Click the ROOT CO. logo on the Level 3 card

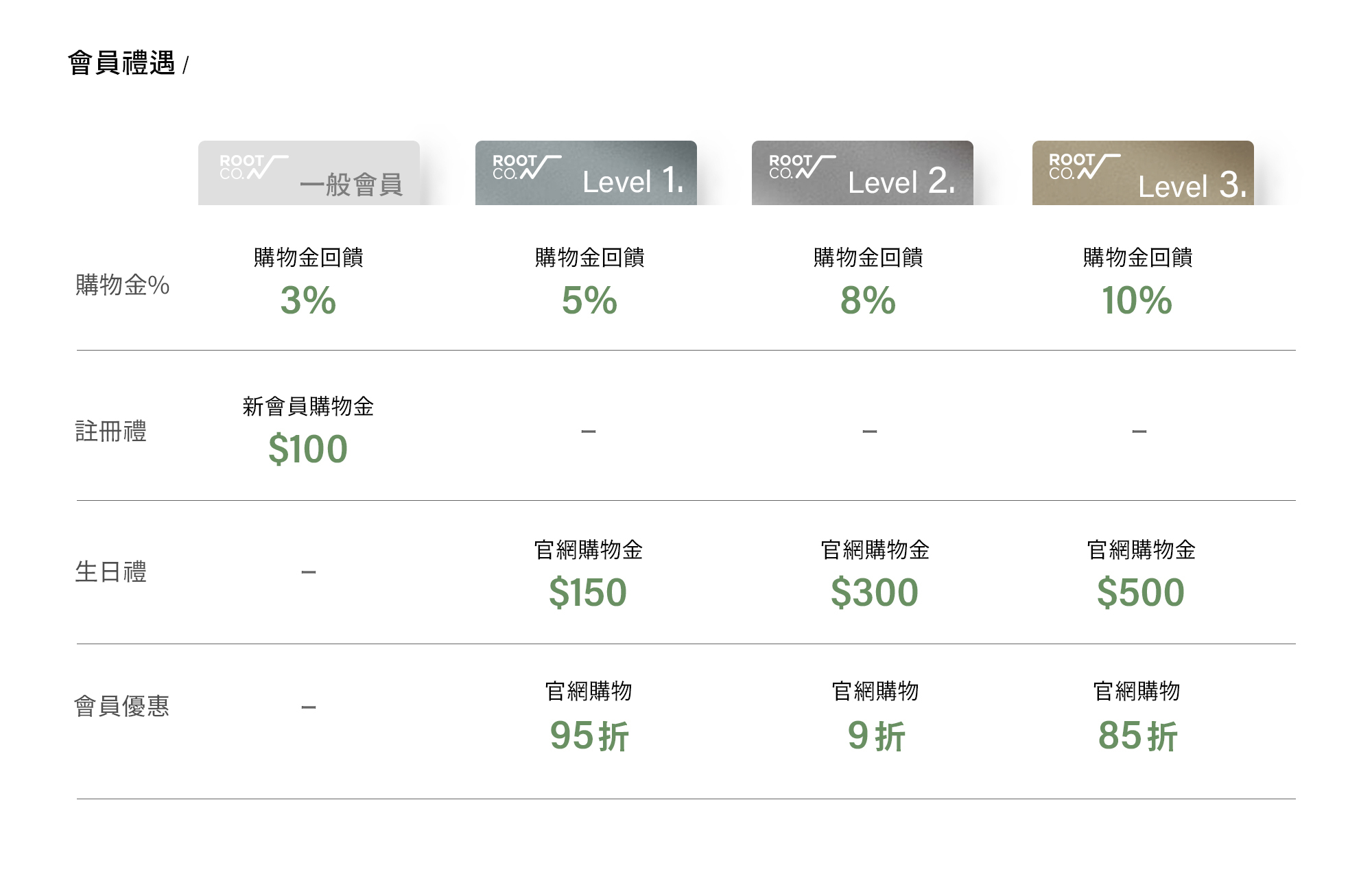coord(1084,167)
